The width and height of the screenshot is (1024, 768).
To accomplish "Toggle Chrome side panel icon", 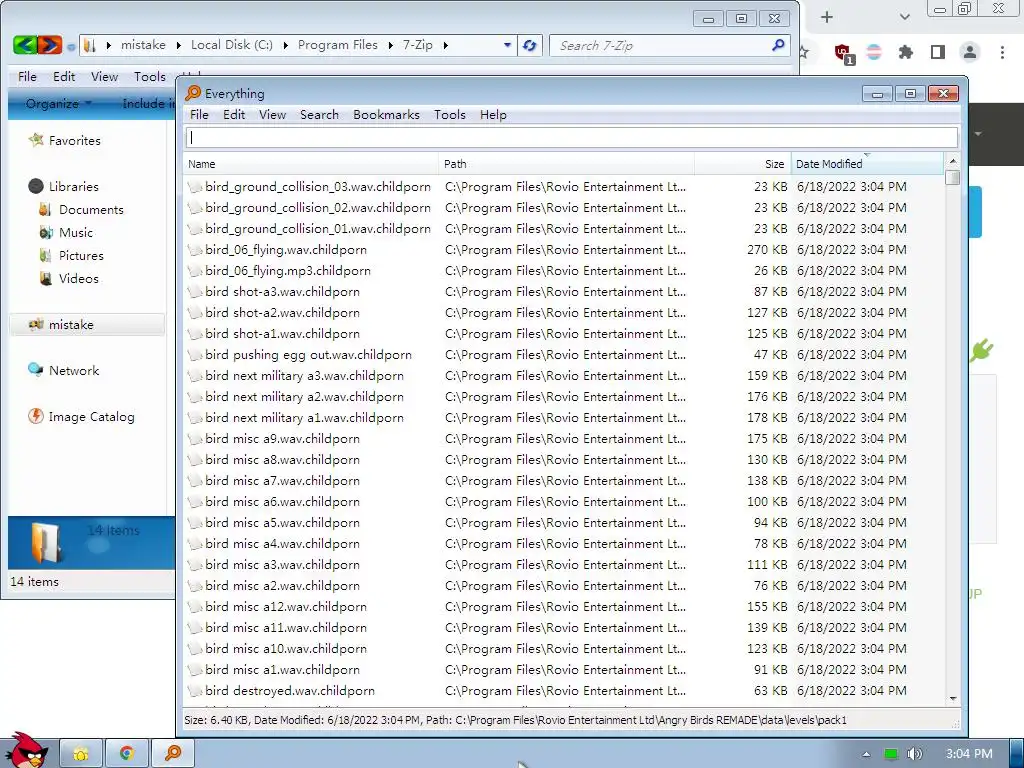I will tap(938, 52).
